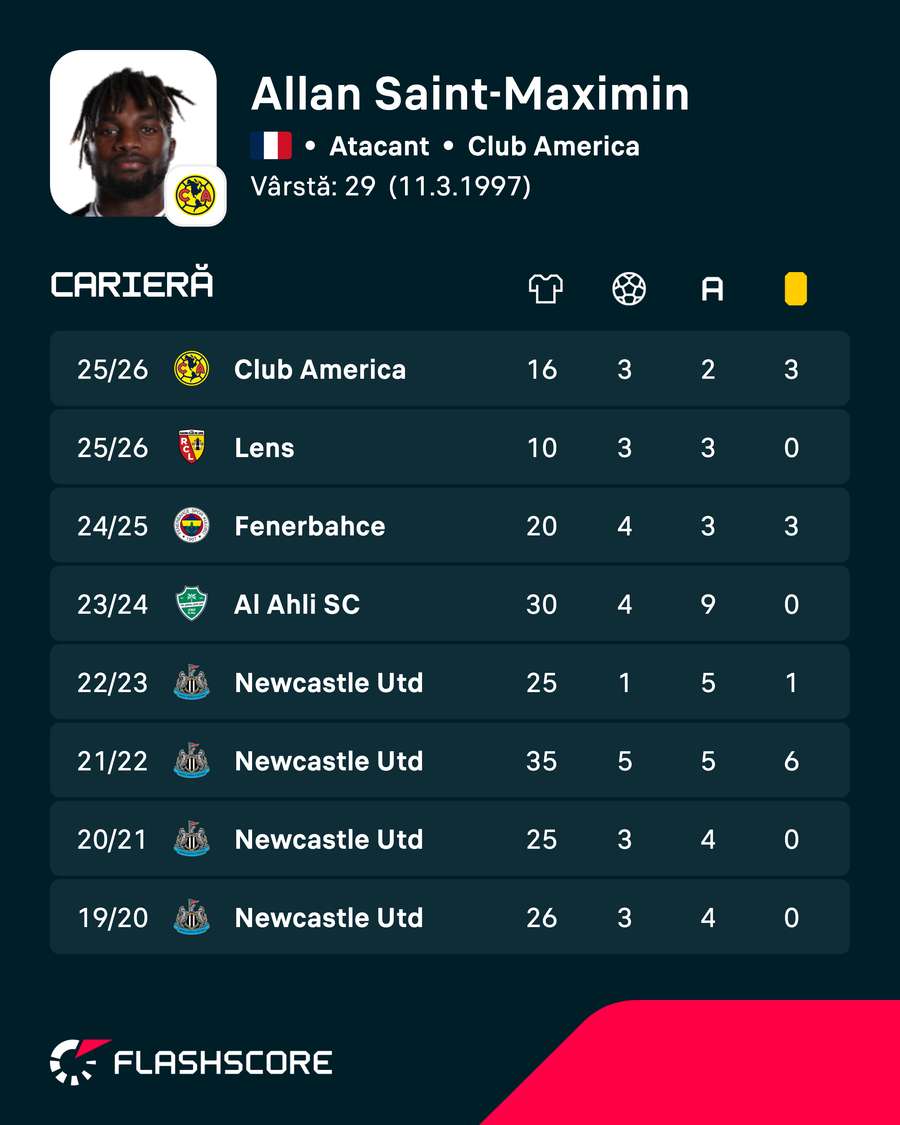900x1125 pixels.
Task: Click the France flag icon
Action: pyautogui.click(x=271, y=146)
